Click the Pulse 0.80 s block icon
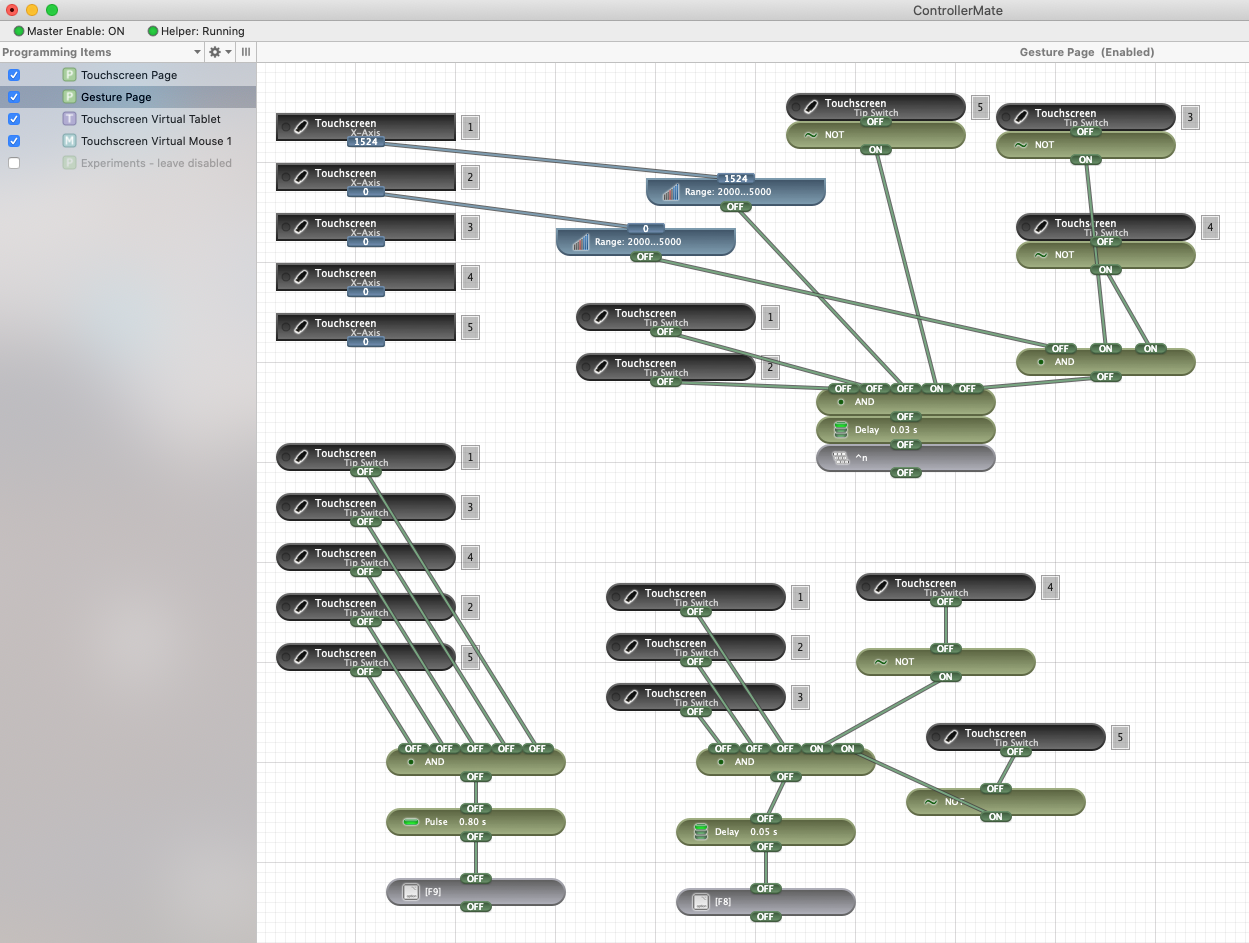The height and width of the screenshot is (943, 1249). pos(411,822)
